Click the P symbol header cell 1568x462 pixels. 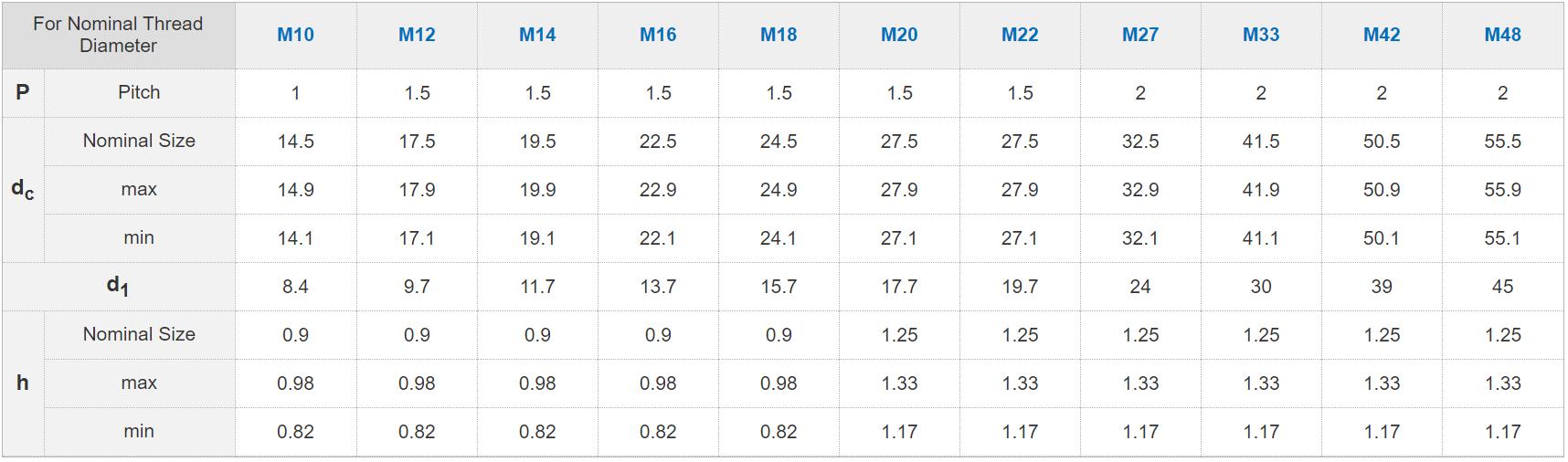(x=23, y=92)
